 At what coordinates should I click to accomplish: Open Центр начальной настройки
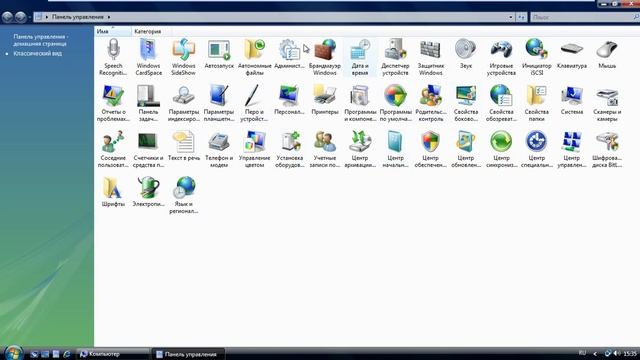(395, 149)
